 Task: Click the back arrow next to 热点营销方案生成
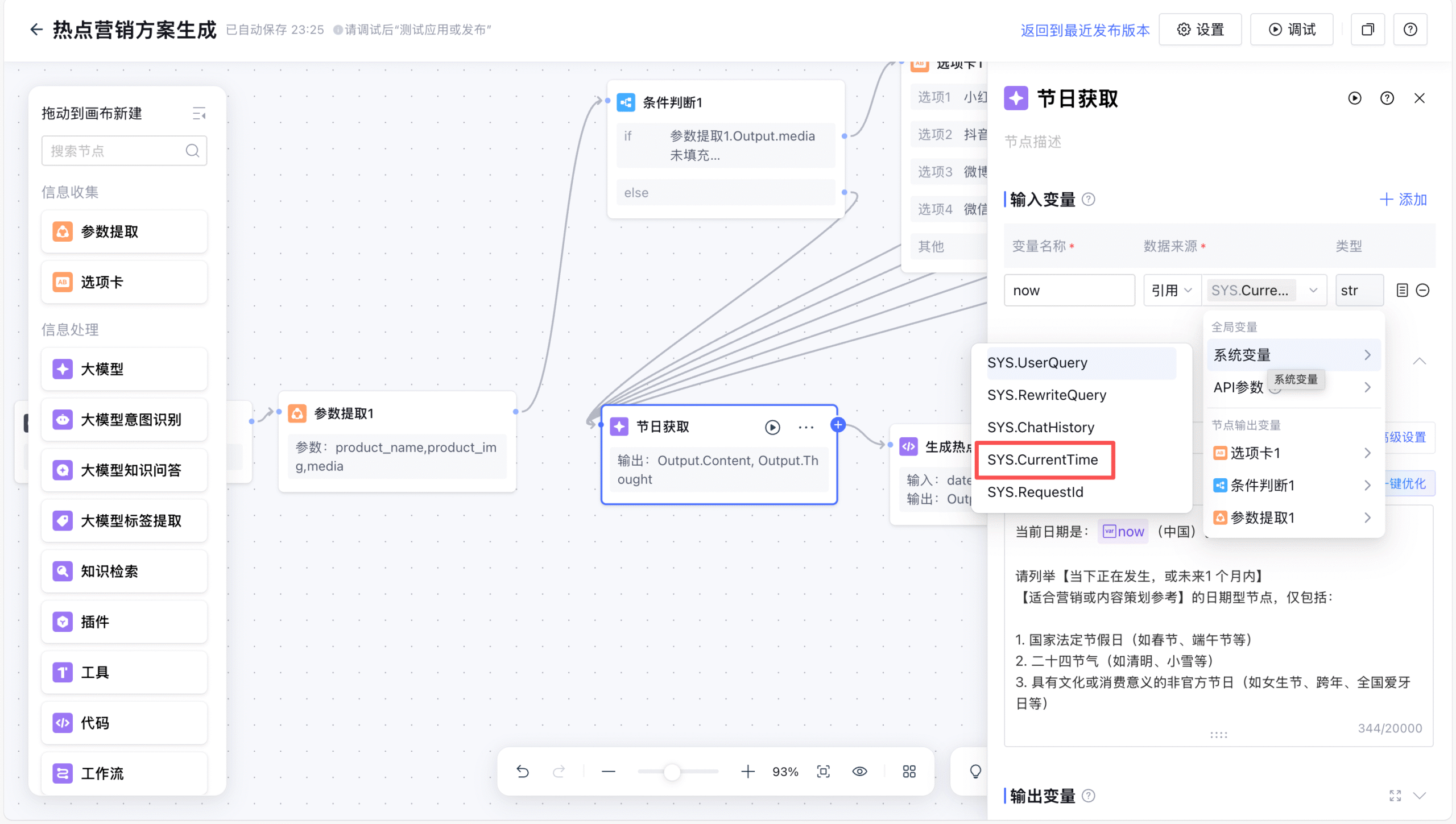[36, 30]
